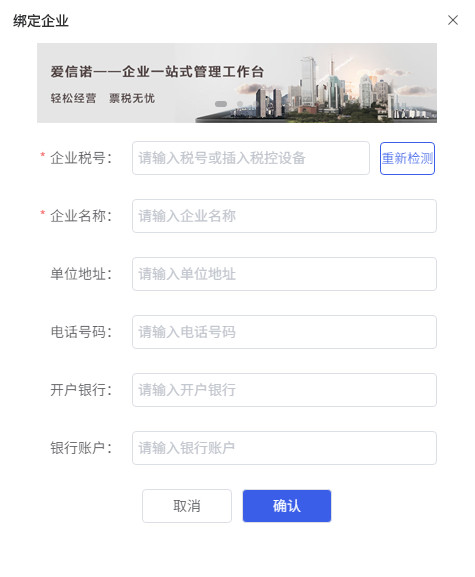475x577 pixels.
Task: Click the 电话号码 field label
Action: 81,332
